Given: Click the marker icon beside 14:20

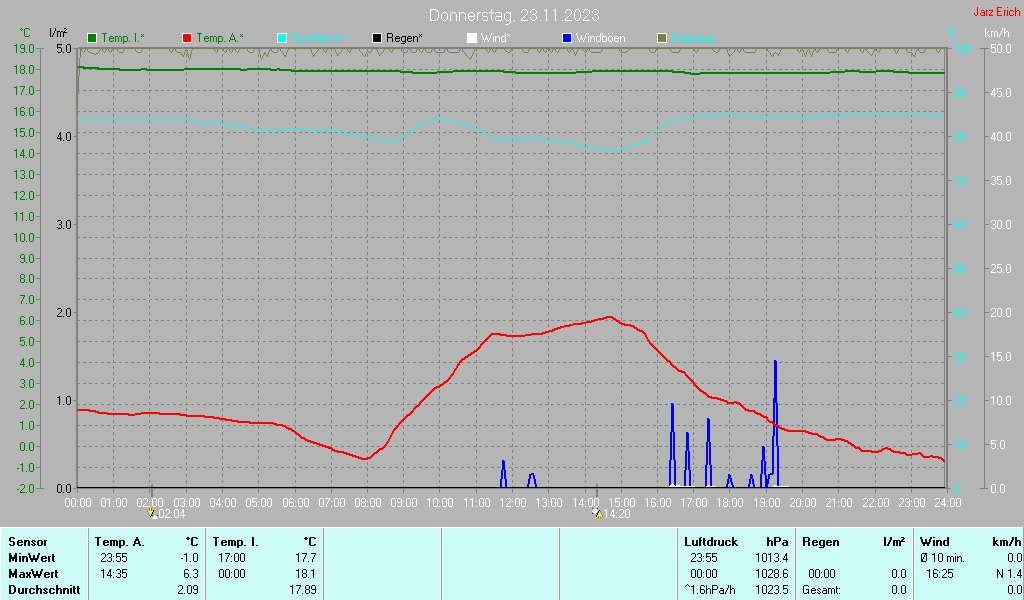Looking at the screenshot, I should [x=597, y=513].
